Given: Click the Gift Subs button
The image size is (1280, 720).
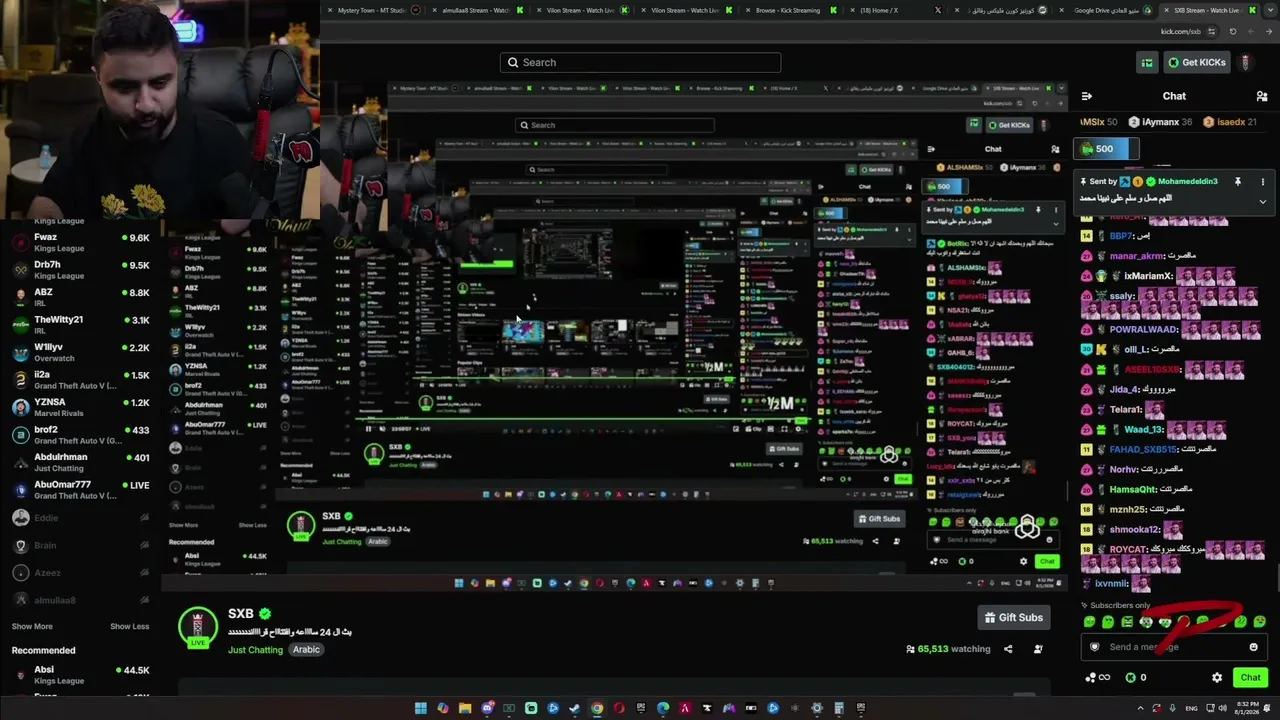Looking at the screenshot, I should click(1014, 618).
